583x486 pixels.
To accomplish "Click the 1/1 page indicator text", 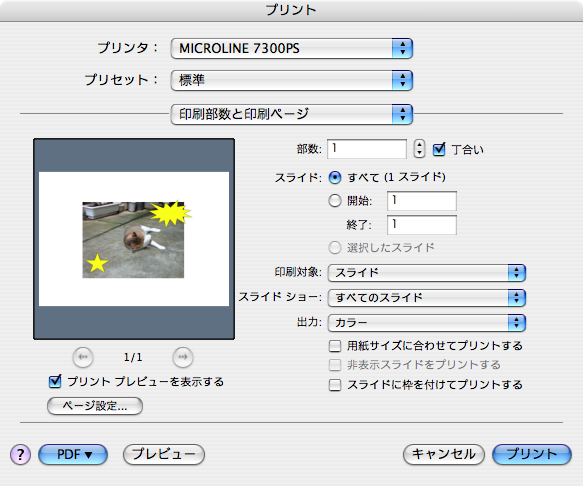I will (x=133, y=357).
